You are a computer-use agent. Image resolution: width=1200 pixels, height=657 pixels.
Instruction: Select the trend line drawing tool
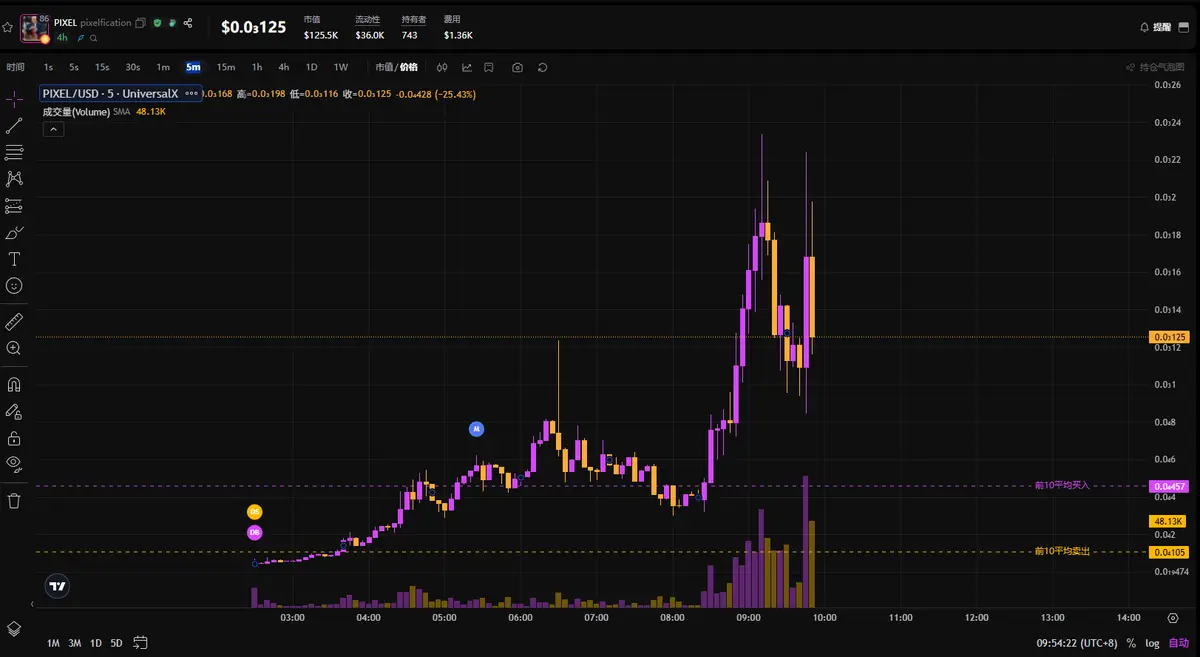(14, 126)
